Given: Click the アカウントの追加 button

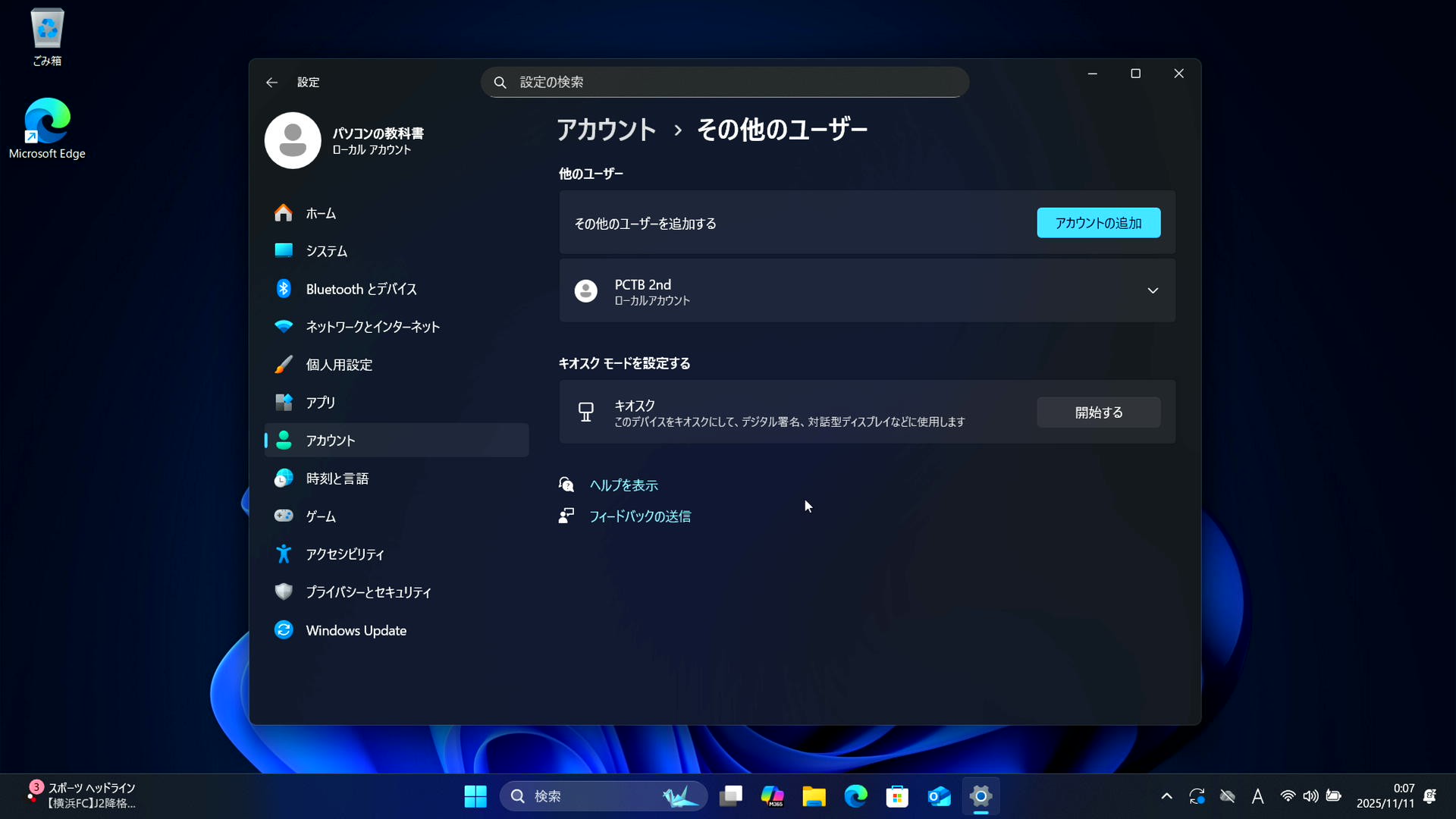Looking at the screenshot, I should coord(1098,223).
